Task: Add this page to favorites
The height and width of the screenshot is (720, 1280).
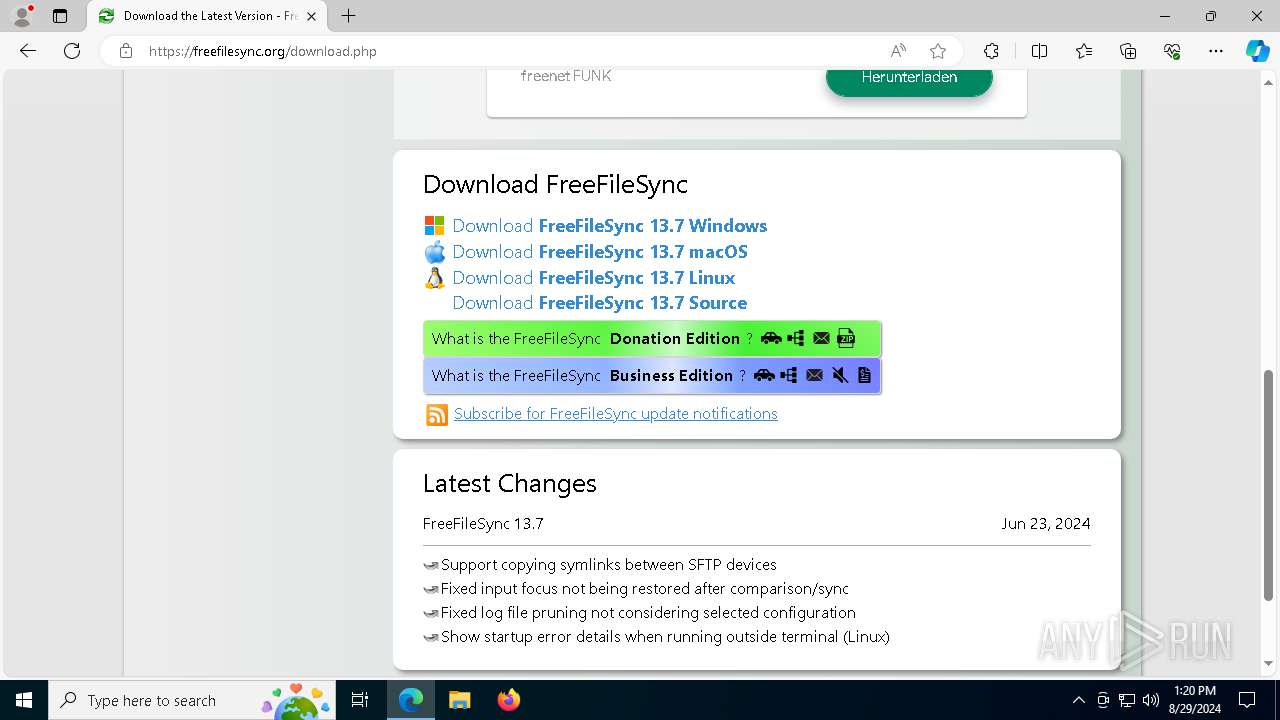Action: [938, 51]
